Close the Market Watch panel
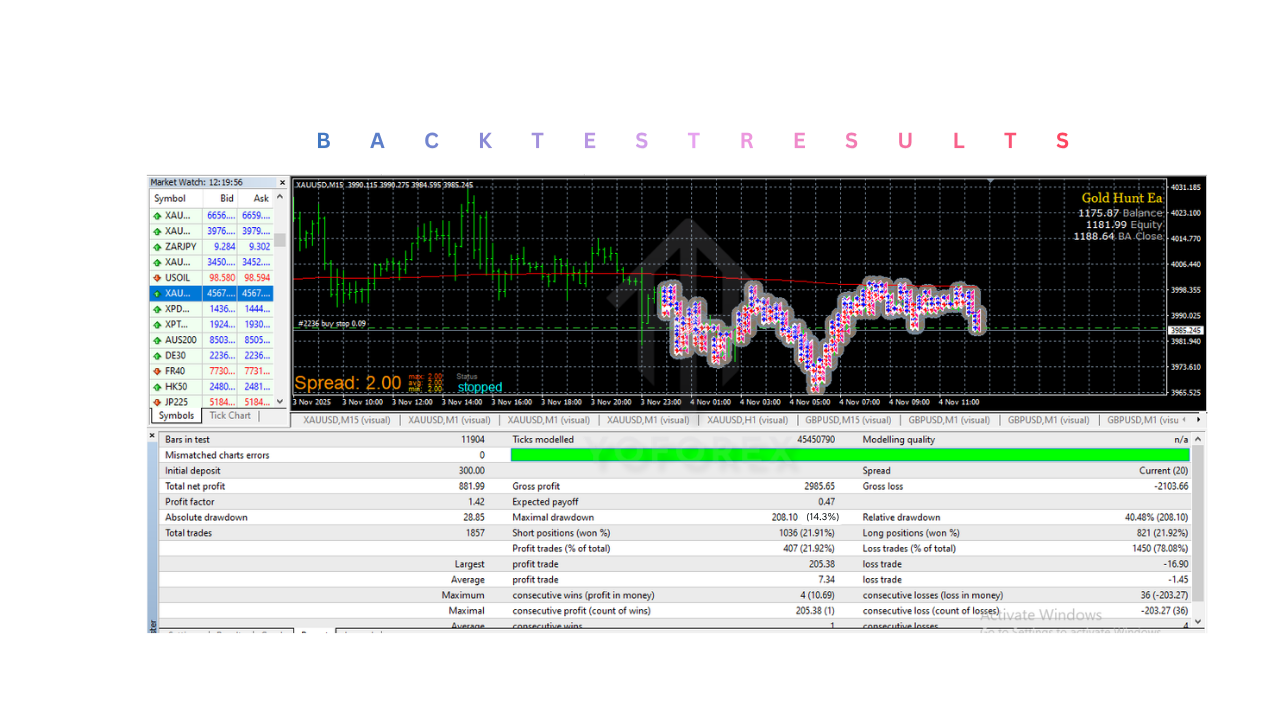This screenshot has width=1280, height=720. 281,182
